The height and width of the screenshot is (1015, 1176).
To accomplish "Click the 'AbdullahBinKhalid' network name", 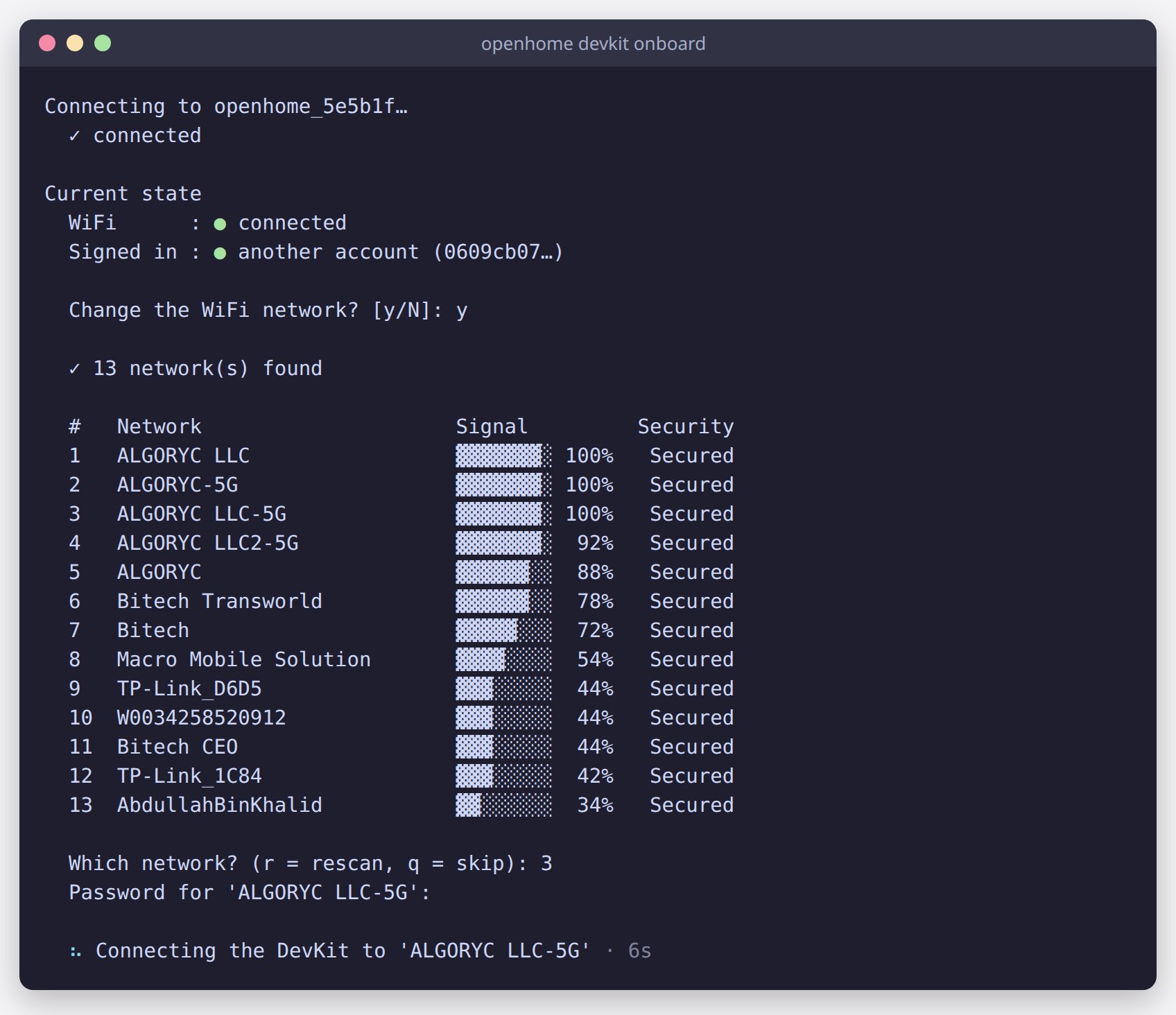I will tap(220, 805).
